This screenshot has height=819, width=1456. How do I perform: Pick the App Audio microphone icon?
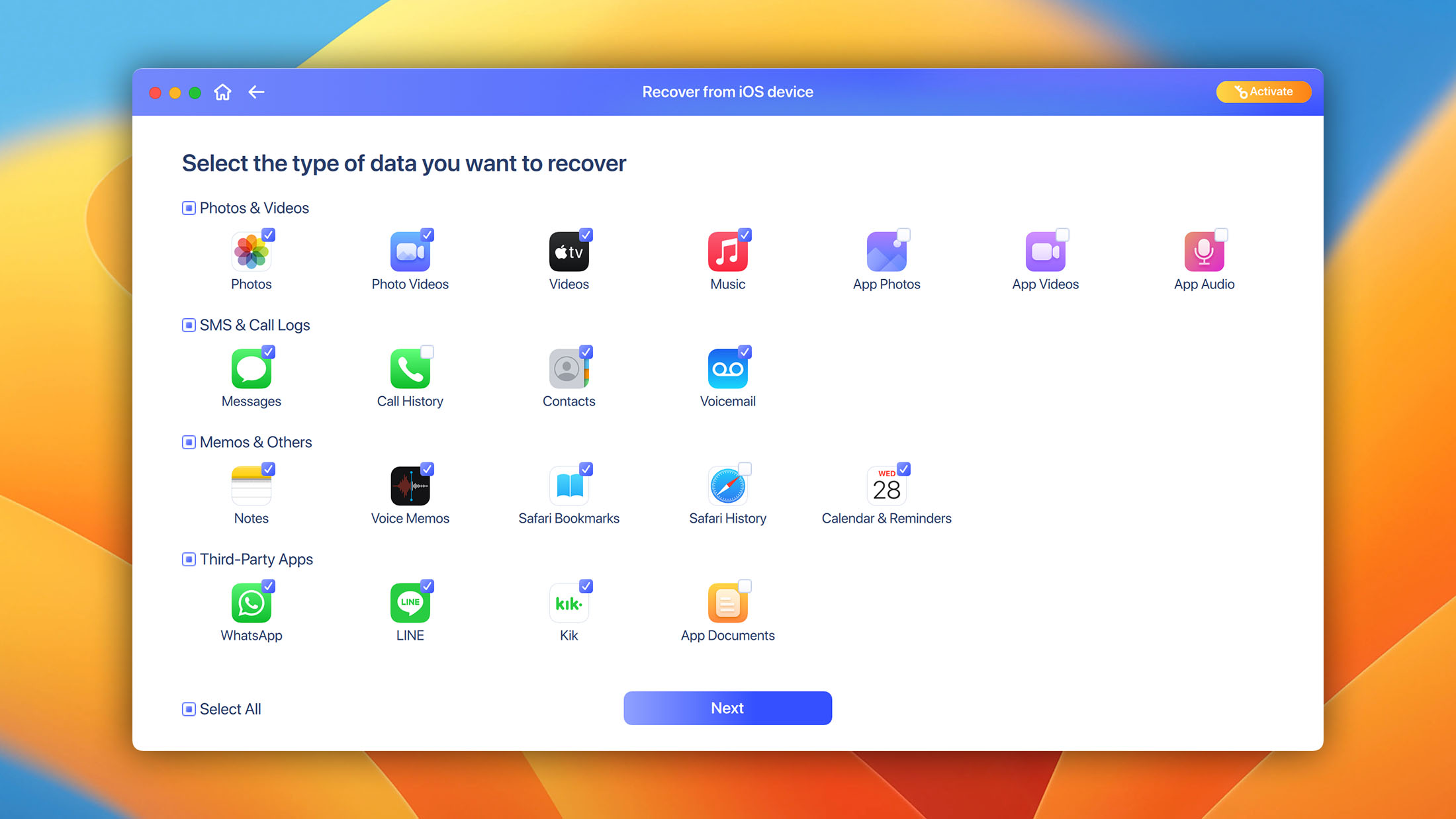(x=1205, y=251)
